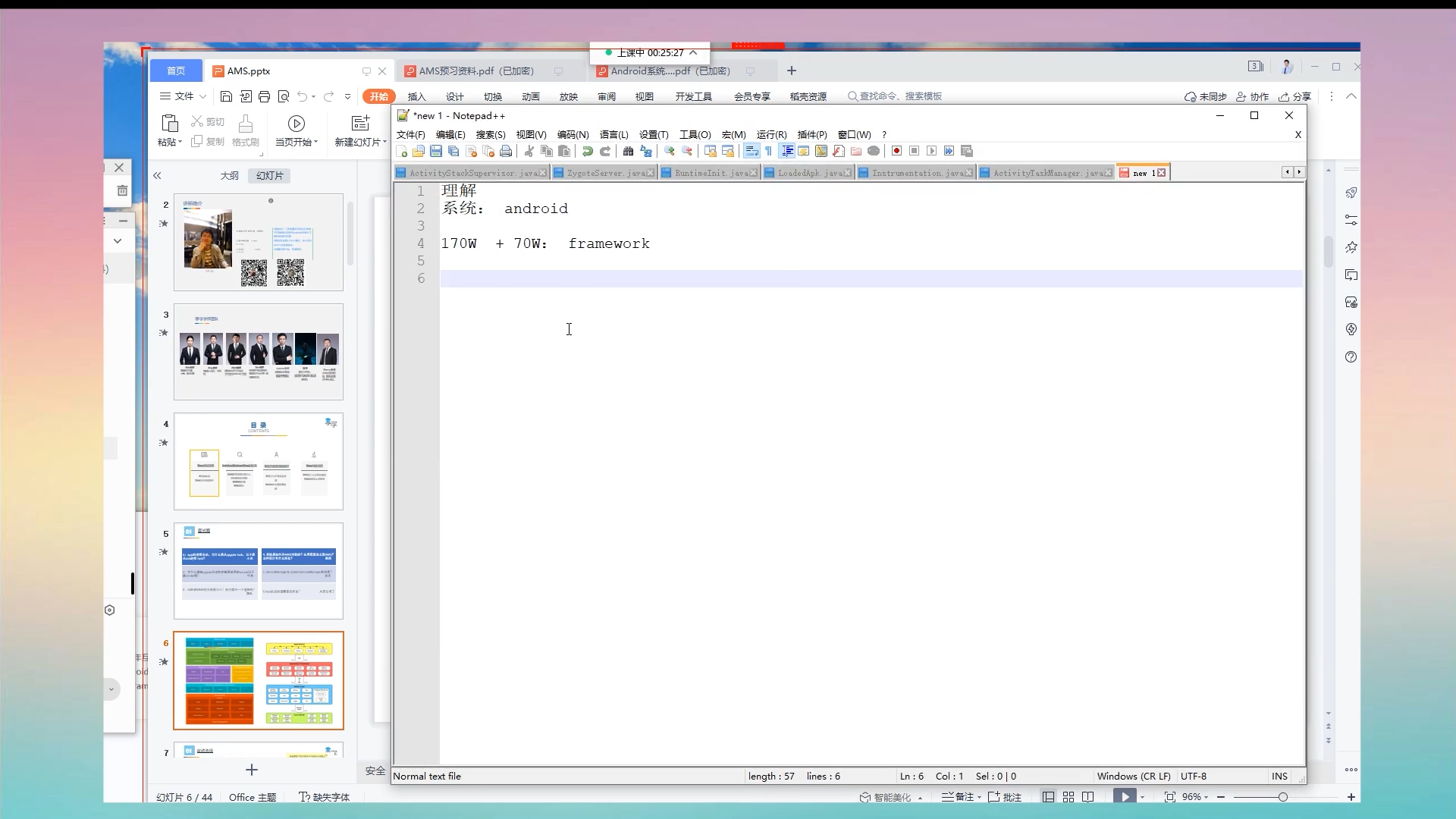Click the zoom slider in WPS status bar
Screen dimensions: 1456x819
pyautogui.click(x=1282, y=797)
